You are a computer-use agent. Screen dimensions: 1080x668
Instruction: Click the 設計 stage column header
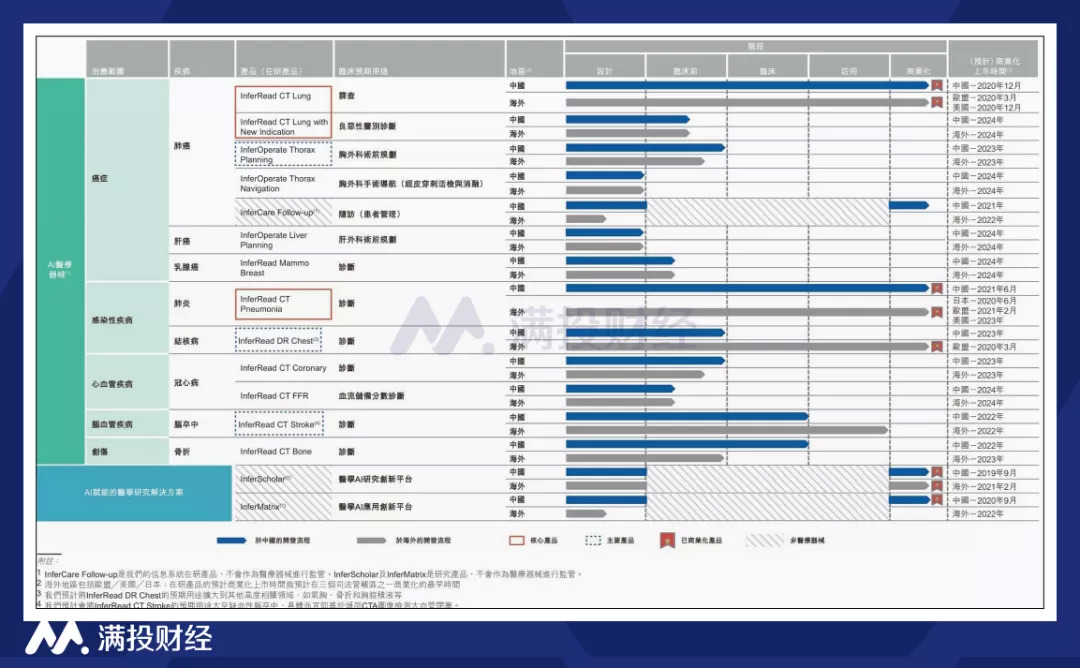pos(605,66)
